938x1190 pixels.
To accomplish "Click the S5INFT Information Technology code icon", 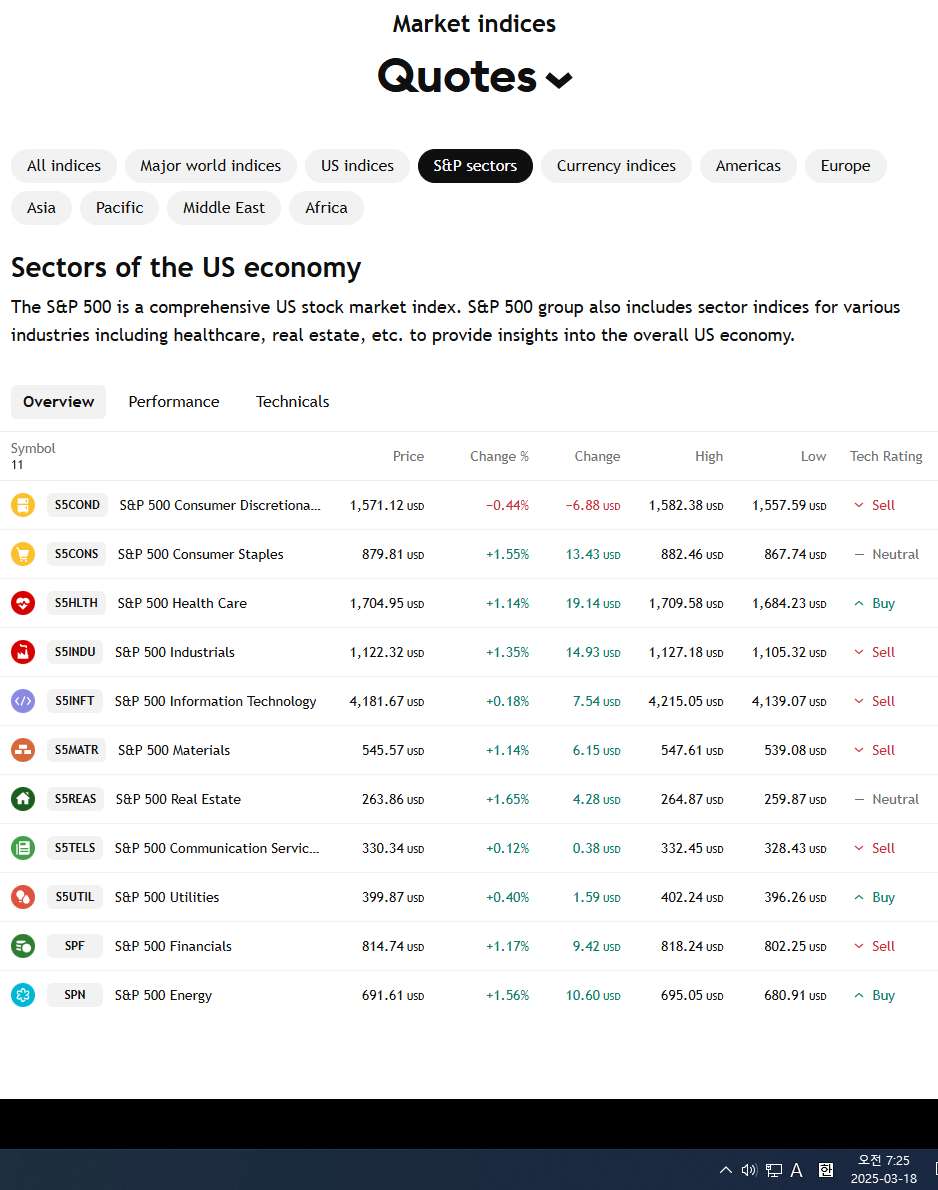I will tap(23, 701).
